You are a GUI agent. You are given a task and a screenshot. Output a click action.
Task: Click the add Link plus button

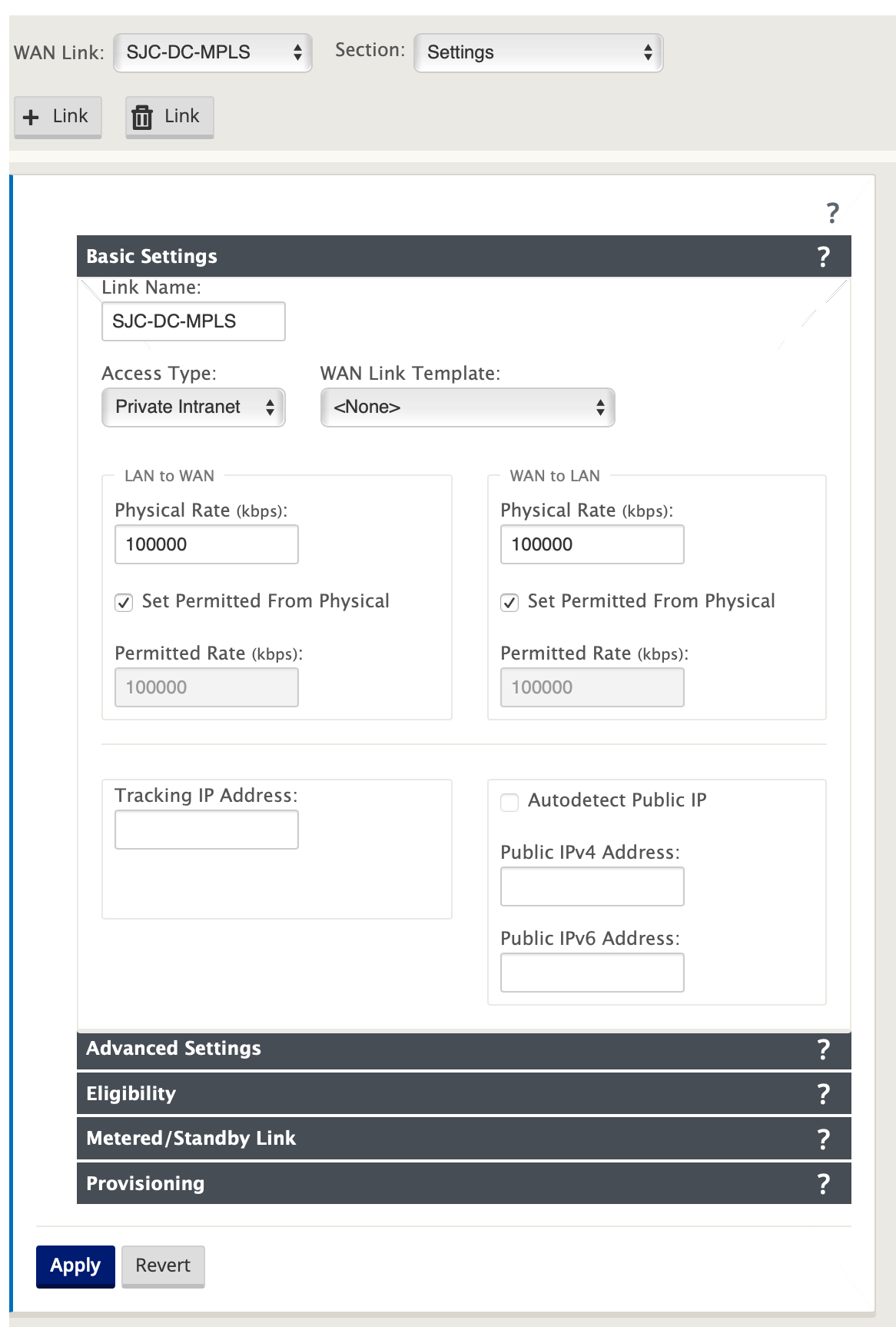pos(58,117)
